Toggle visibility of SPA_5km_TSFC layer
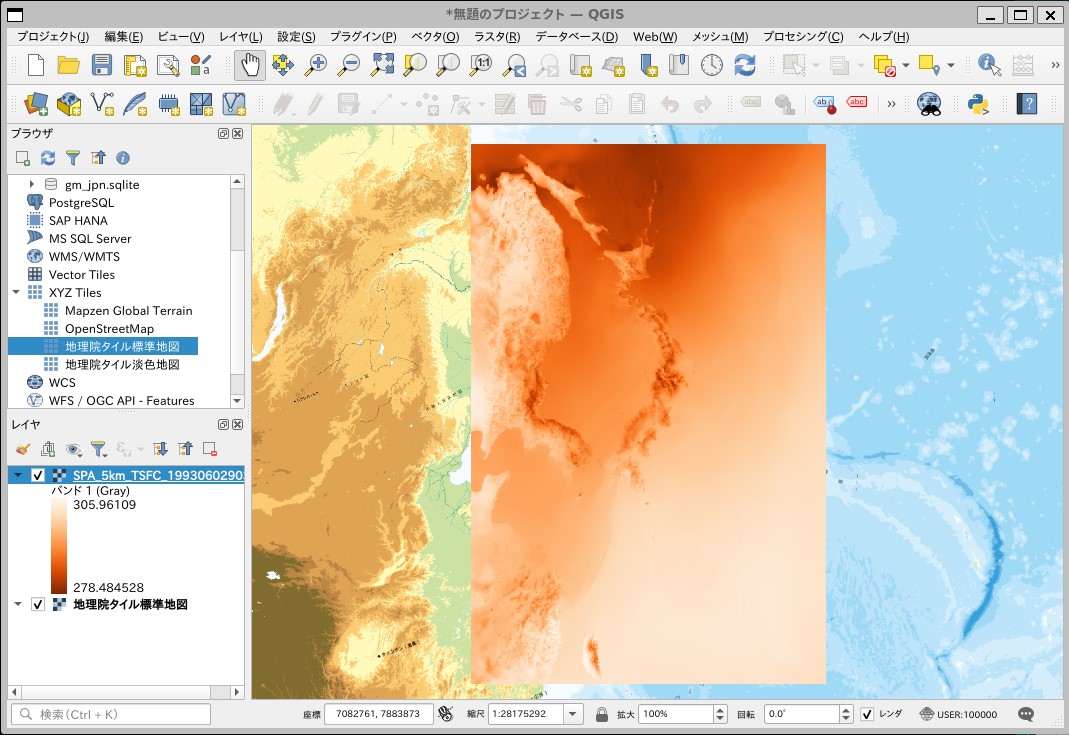This screenshot has width=1069, height=735. pyautogui.click(x=37, y=475)
